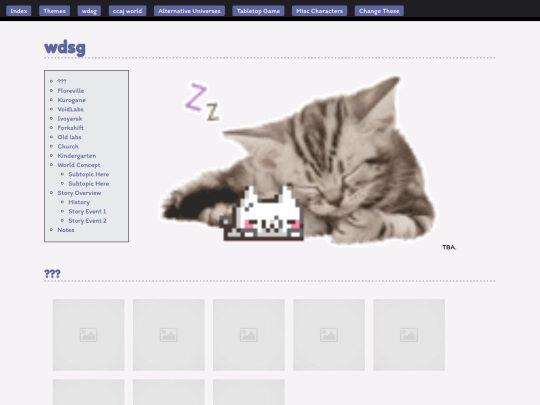Click the wdsg page heading
The image size is (540, 405).
tap(65, 48)
